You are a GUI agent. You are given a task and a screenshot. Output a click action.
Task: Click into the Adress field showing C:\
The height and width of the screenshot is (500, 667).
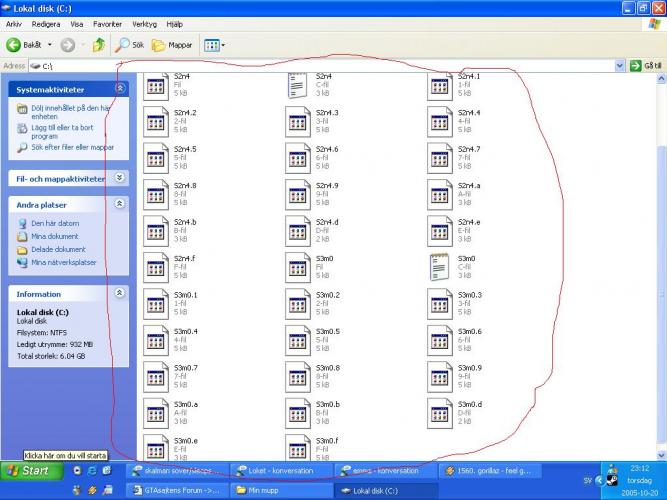(x=321, y=66)
